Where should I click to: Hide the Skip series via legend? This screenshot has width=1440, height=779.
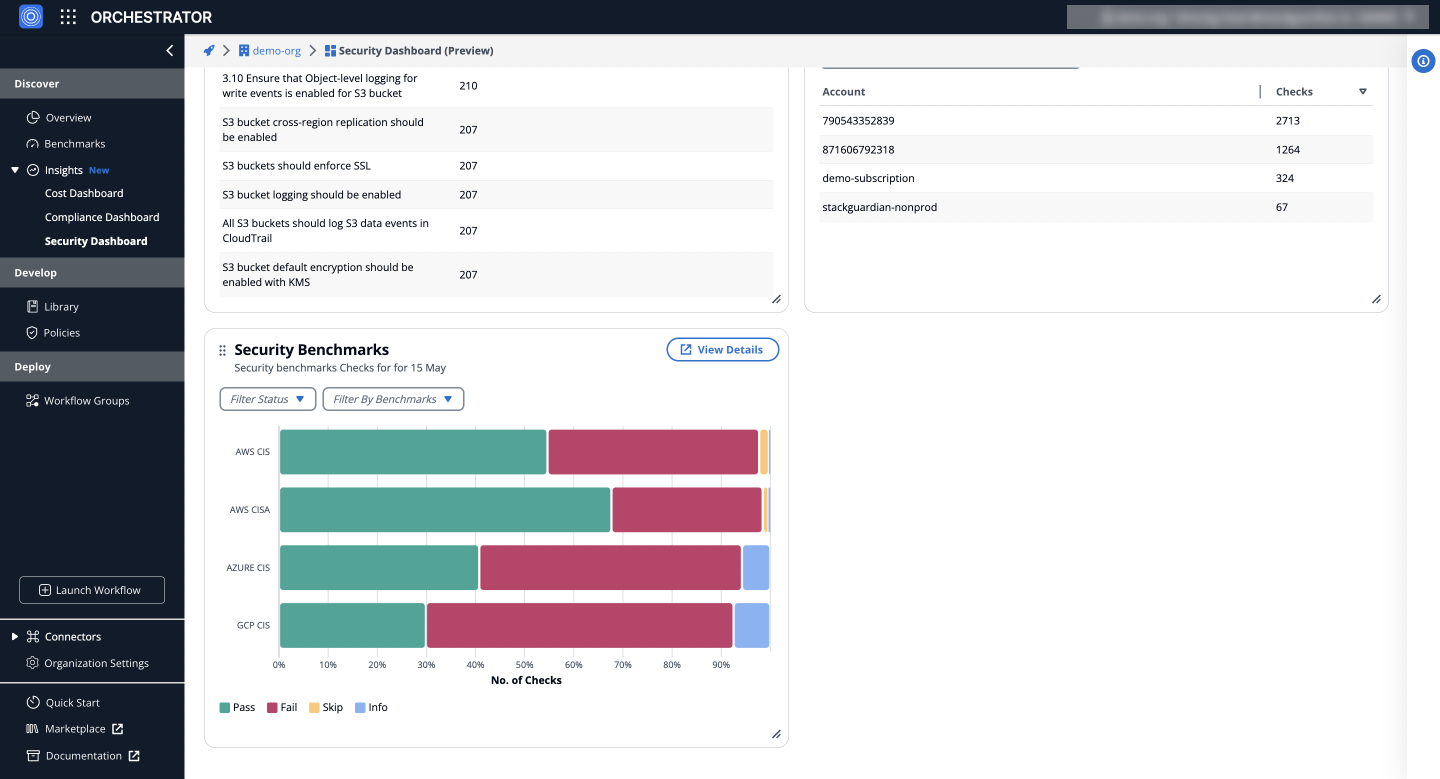[x=326, y=707]
